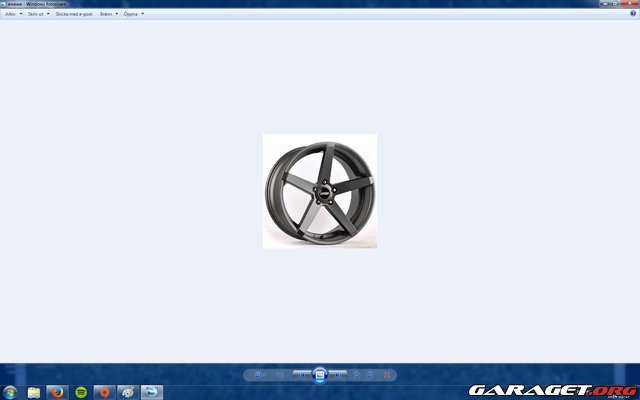Open the Skriv ut menu
Image resolution: width=640 pixels, height=400 pixels.
coord(36,14)
